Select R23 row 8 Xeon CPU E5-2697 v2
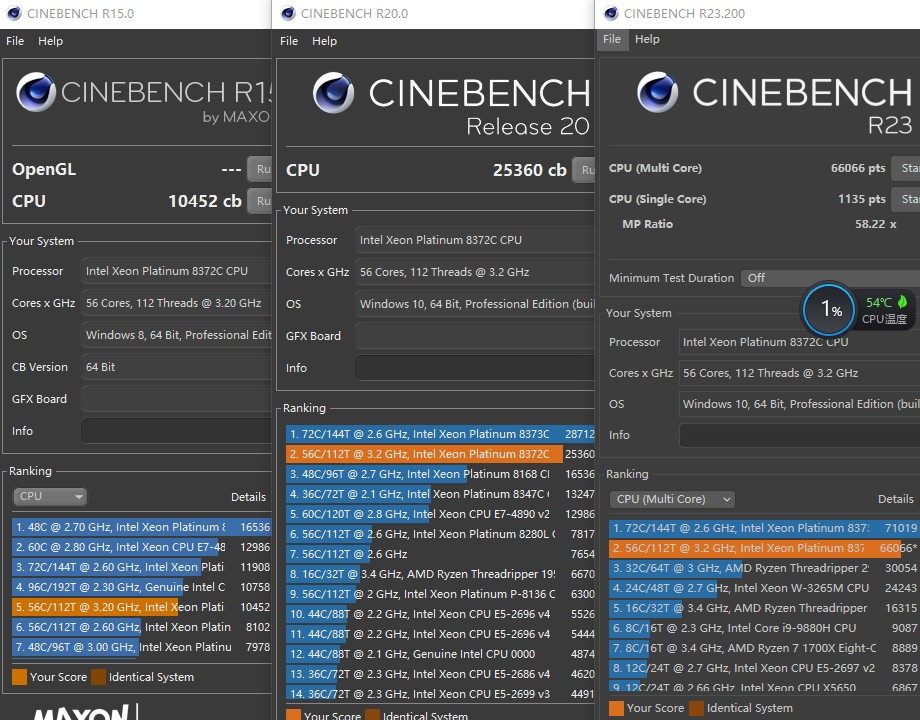Screen dimensions: 920x720 (x=764, y=668)
